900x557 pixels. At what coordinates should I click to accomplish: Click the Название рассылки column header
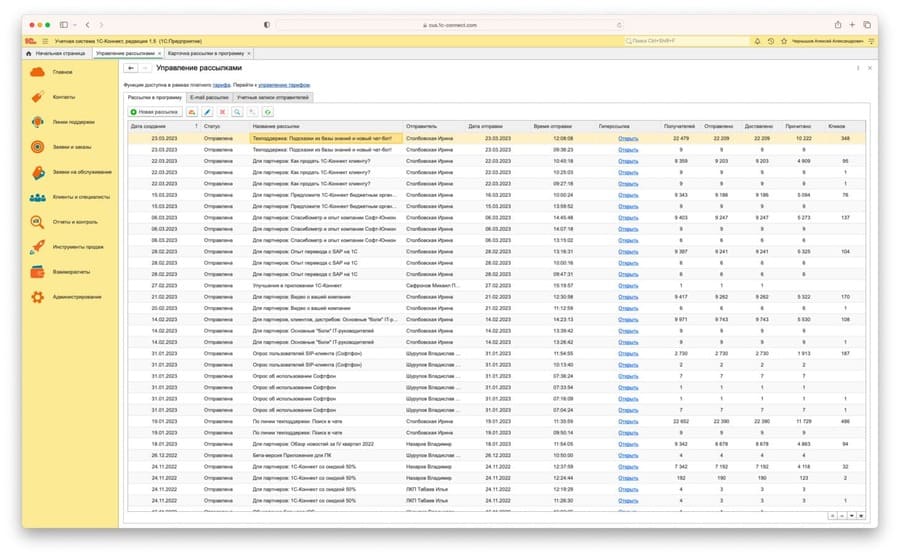click(326, 126)
